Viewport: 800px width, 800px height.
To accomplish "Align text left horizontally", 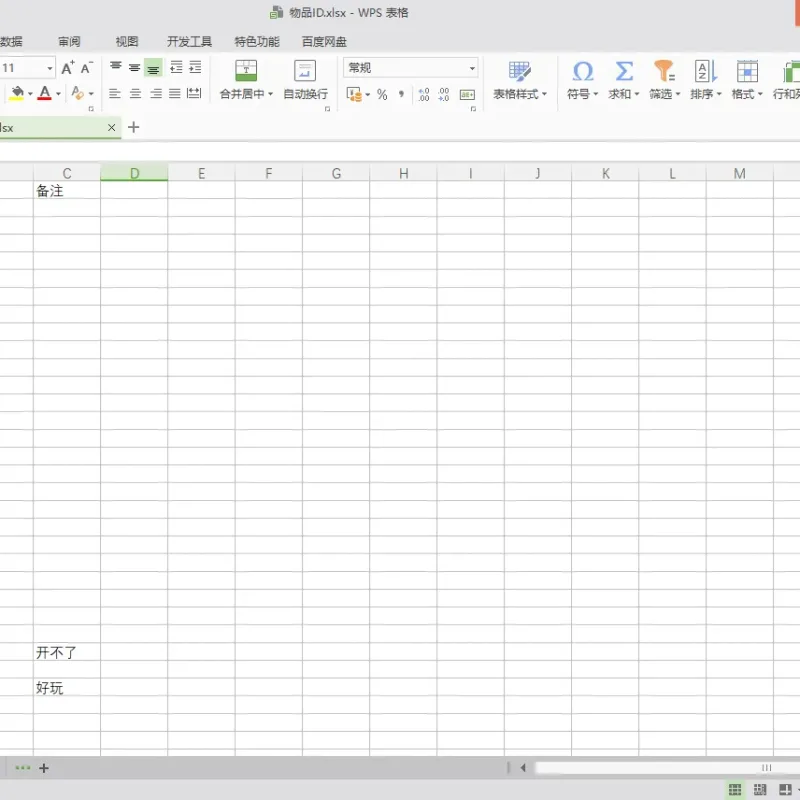I will (115, 93).
